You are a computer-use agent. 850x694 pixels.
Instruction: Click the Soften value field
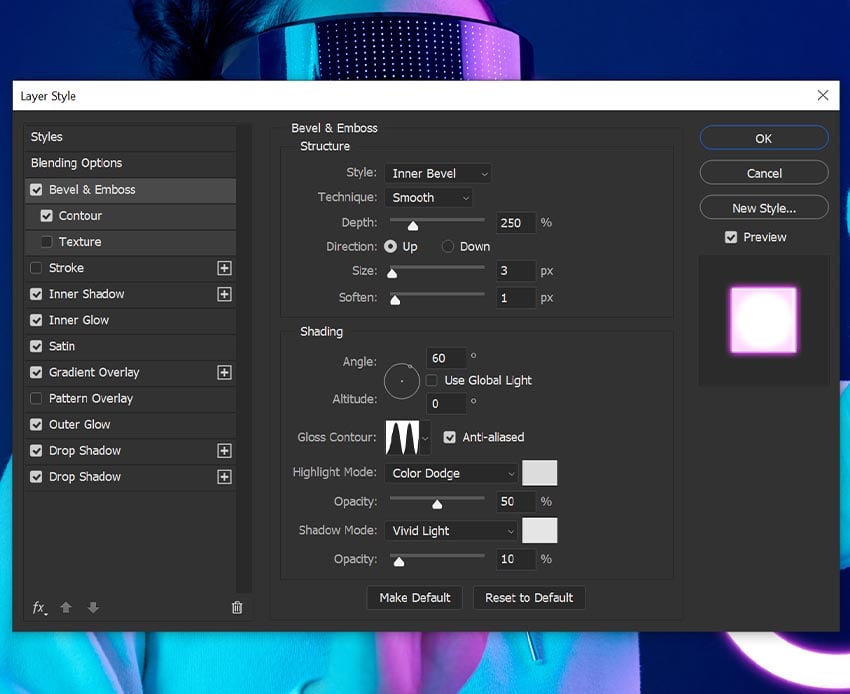click(516, 298)
